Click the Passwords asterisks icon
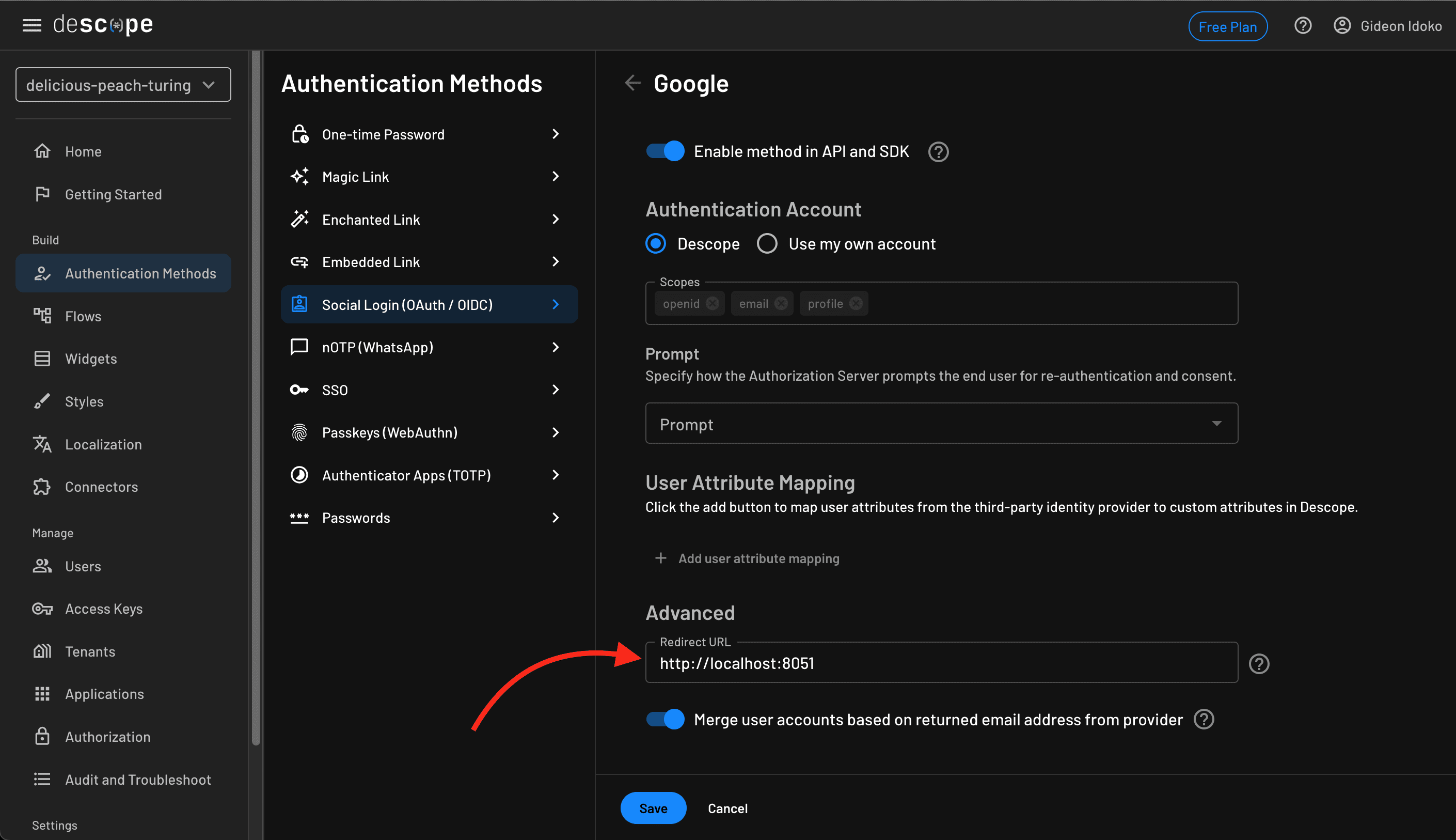 pyautogui.click(x=300, y=518)
